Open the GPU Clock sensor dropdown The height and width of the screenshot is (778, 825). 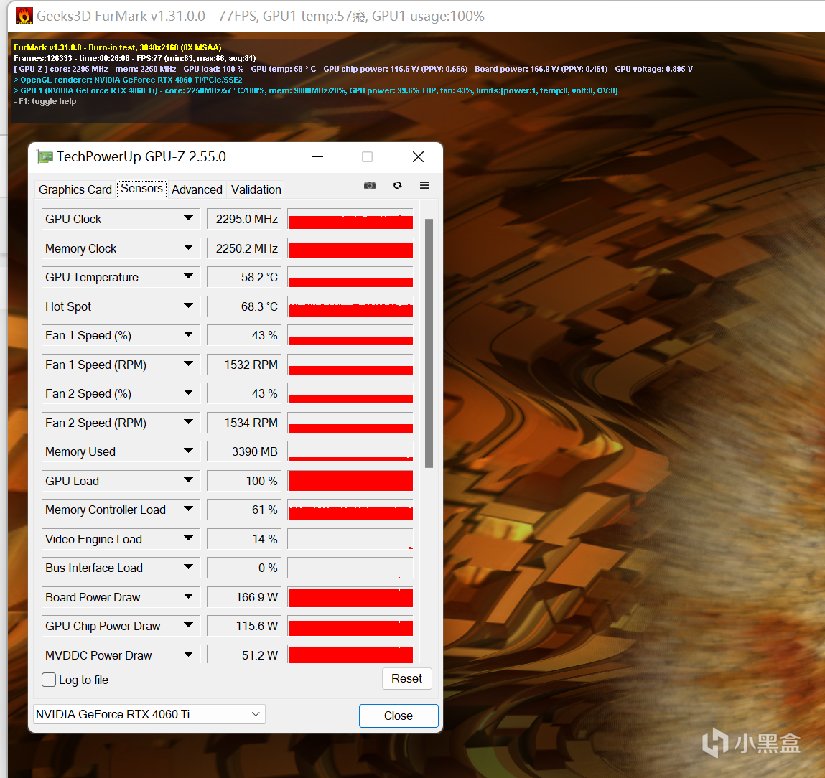(188, 218)
